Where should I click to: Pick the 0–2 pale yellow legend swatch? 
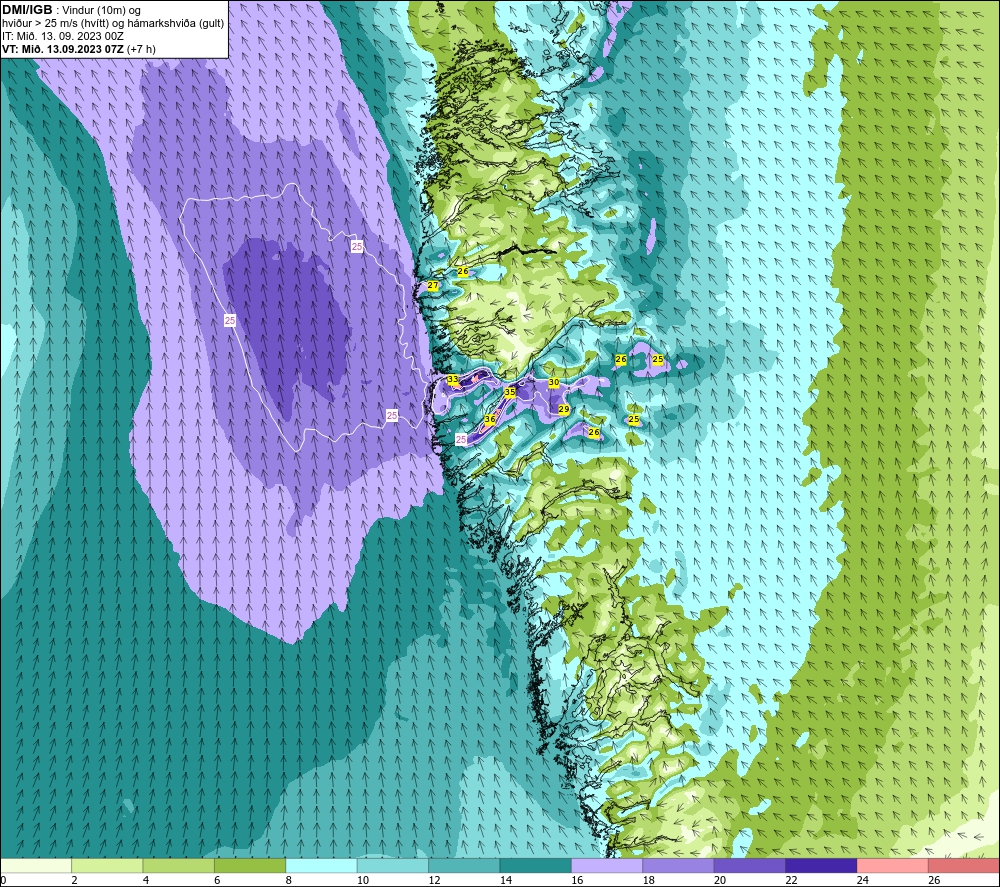[x=36, y=865]
